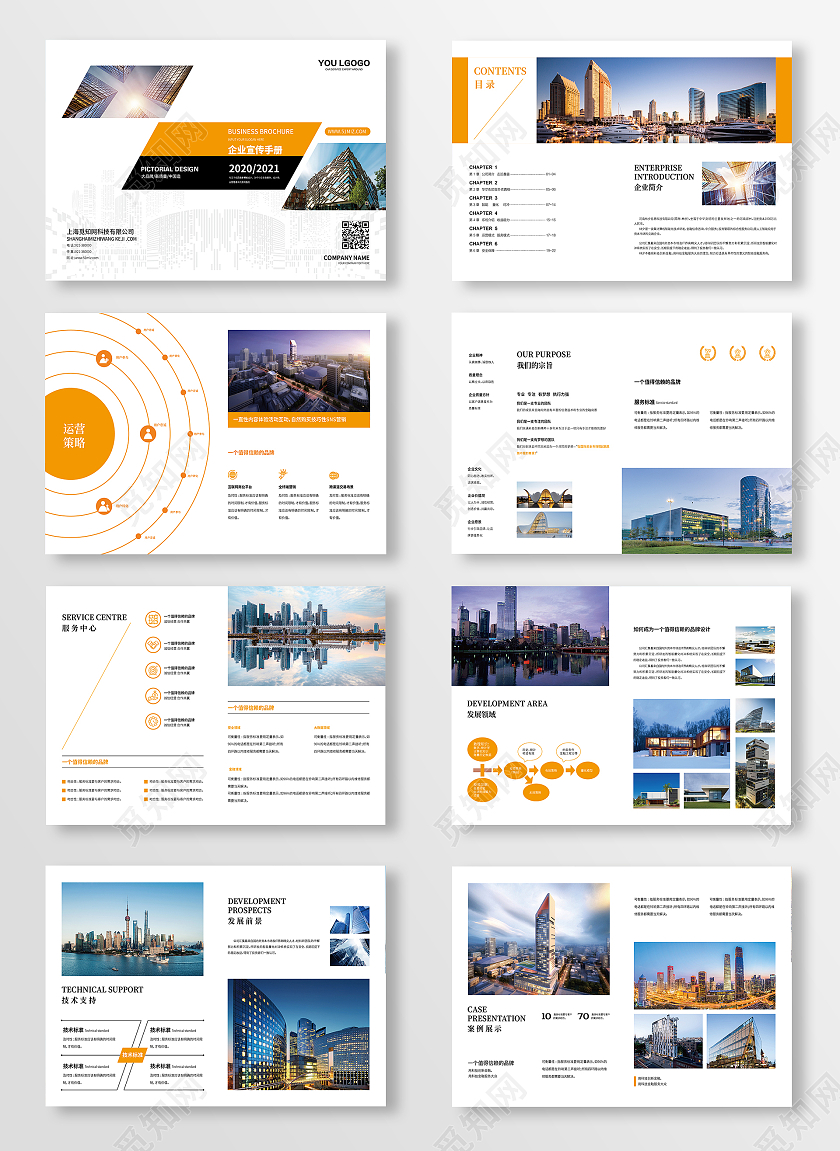Image resolution: width=840 pixels, height=1151 pixels.
Task: Click the topmost round Service Centre icon
Action: (153, 619)
